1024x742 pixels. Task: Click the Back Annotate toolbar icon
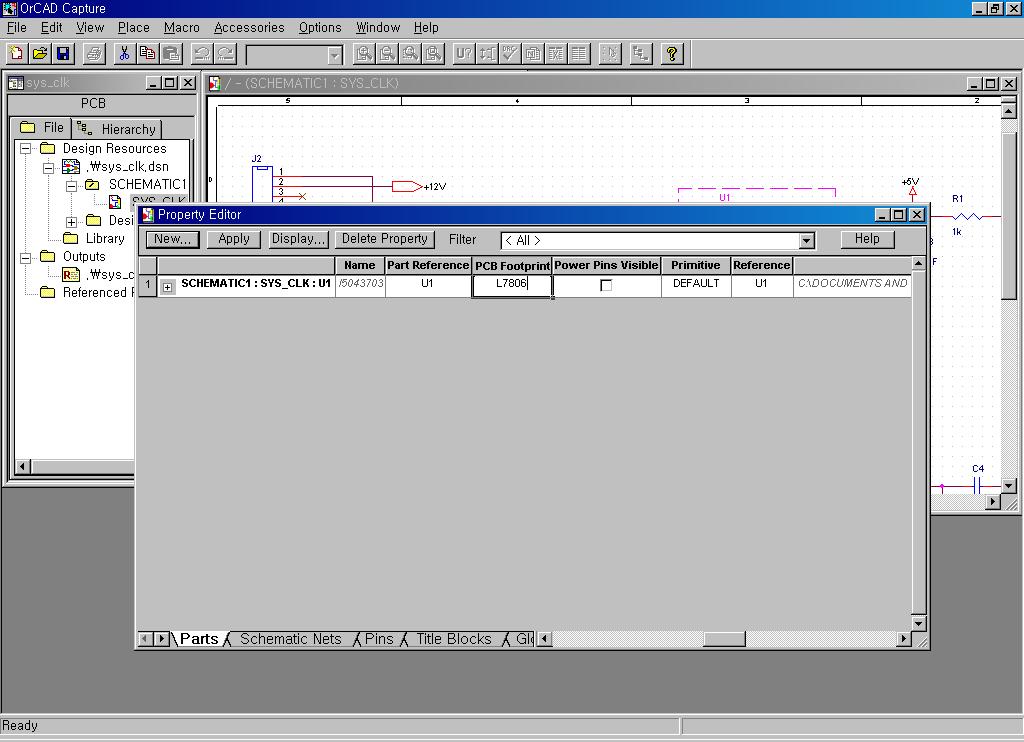(x=487, y=54)
